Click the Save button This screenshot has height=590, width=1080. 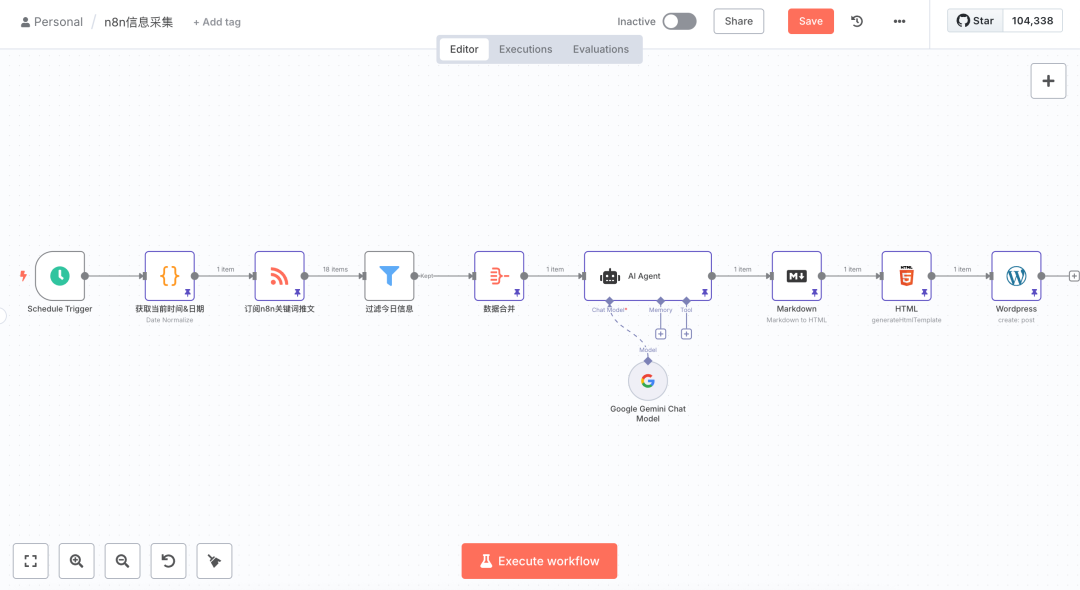tap(811, 21)
